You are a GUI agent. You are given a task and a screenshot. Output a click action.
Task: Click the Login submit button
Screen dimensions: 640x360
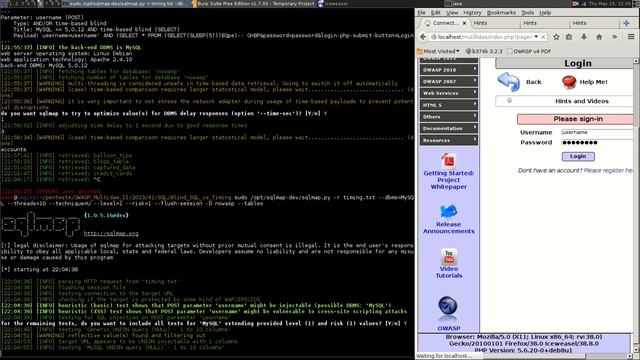578,156
